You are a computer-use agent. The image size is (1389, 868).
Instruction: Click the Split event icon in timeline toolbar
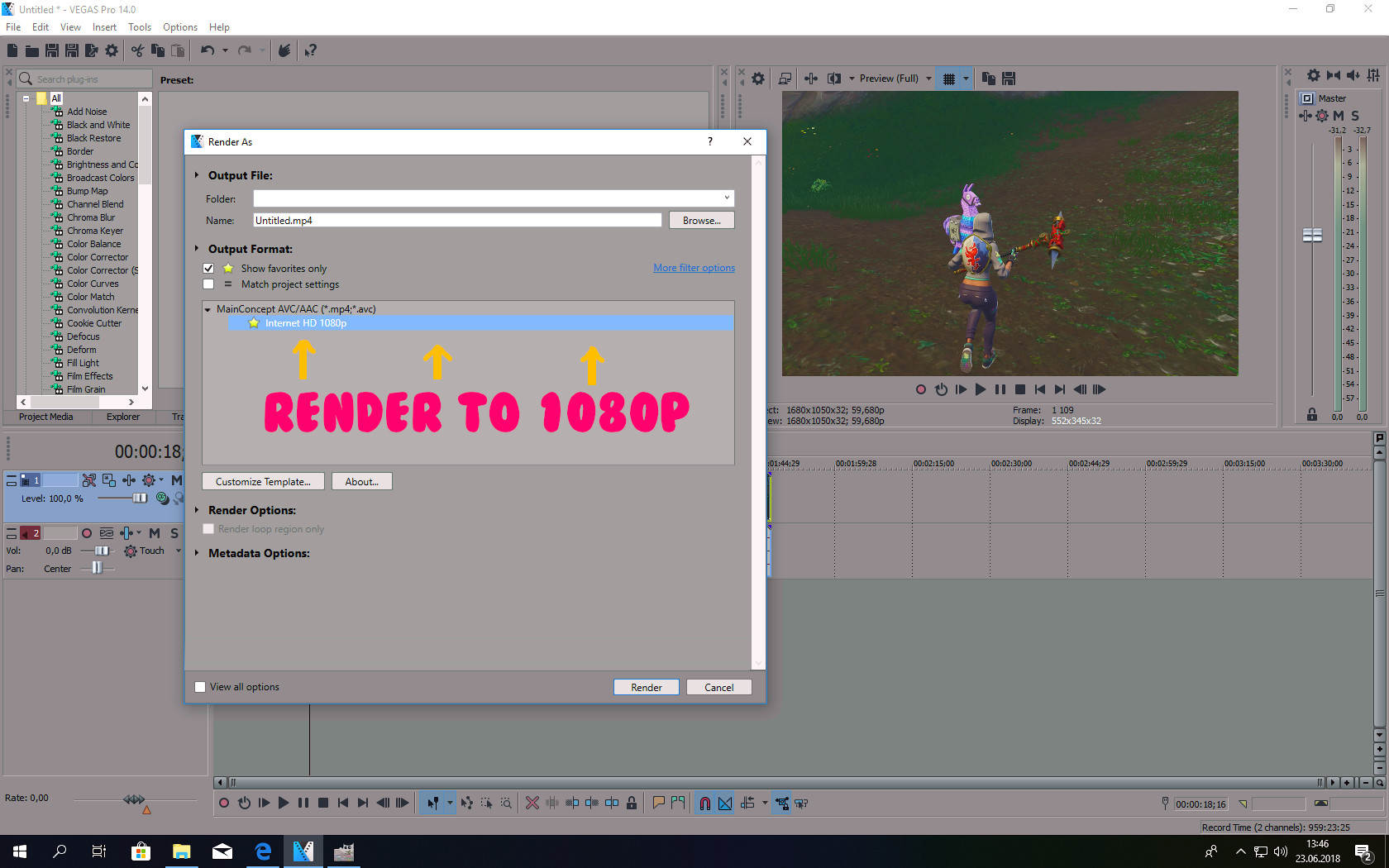pos(612,803)
